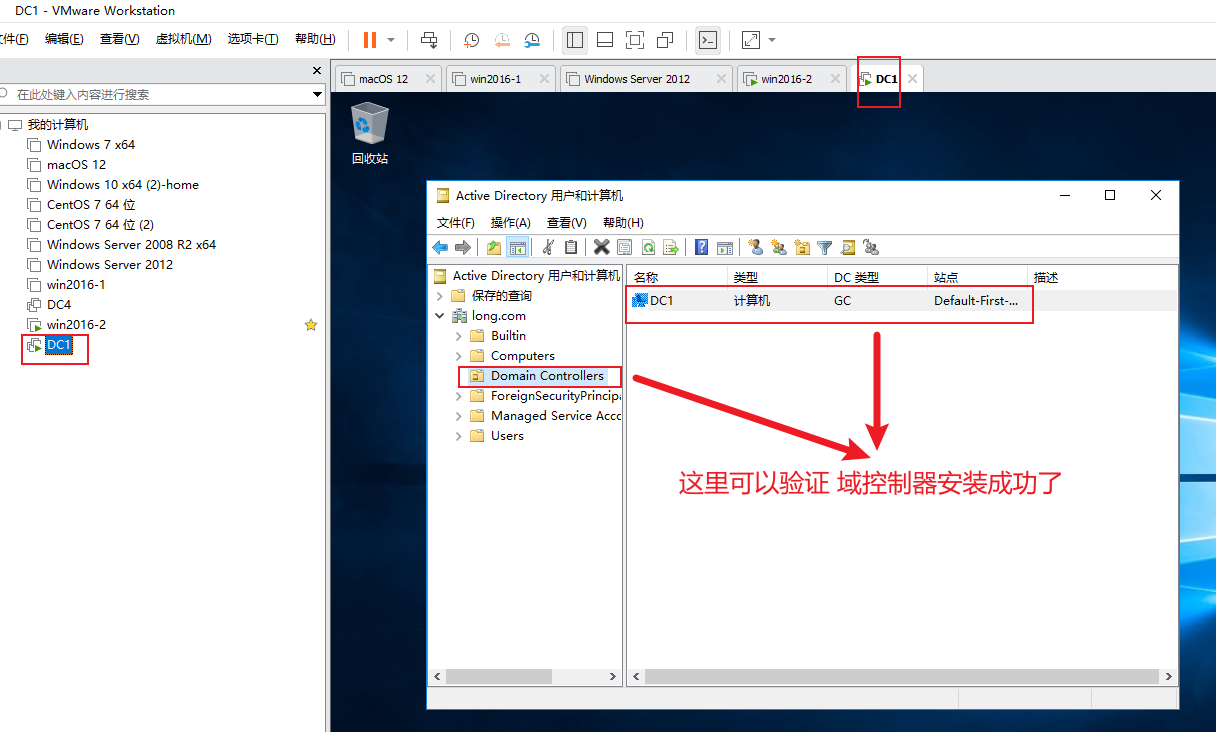Take a snapshot of this virtual machine
Screen dimensions: 1216x732
pos(471,40)
